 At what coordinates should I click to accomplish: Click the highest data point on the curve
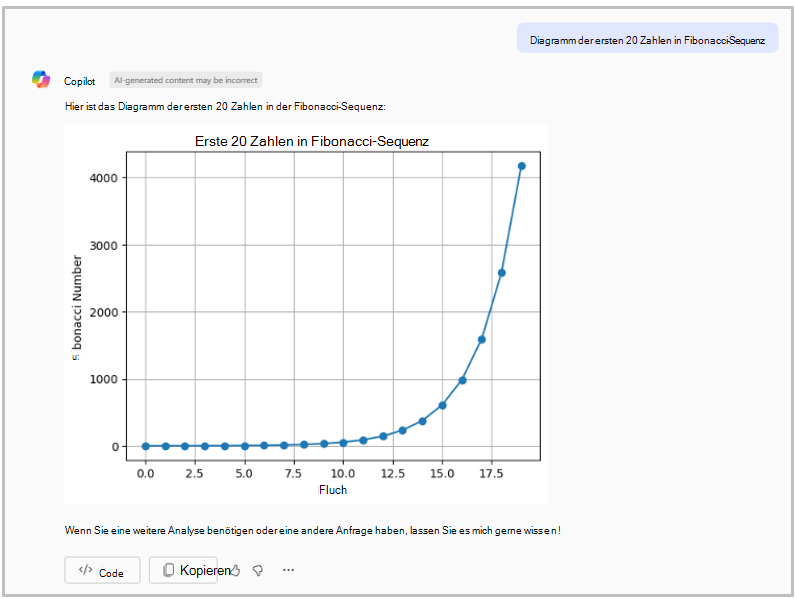(521, 166)
